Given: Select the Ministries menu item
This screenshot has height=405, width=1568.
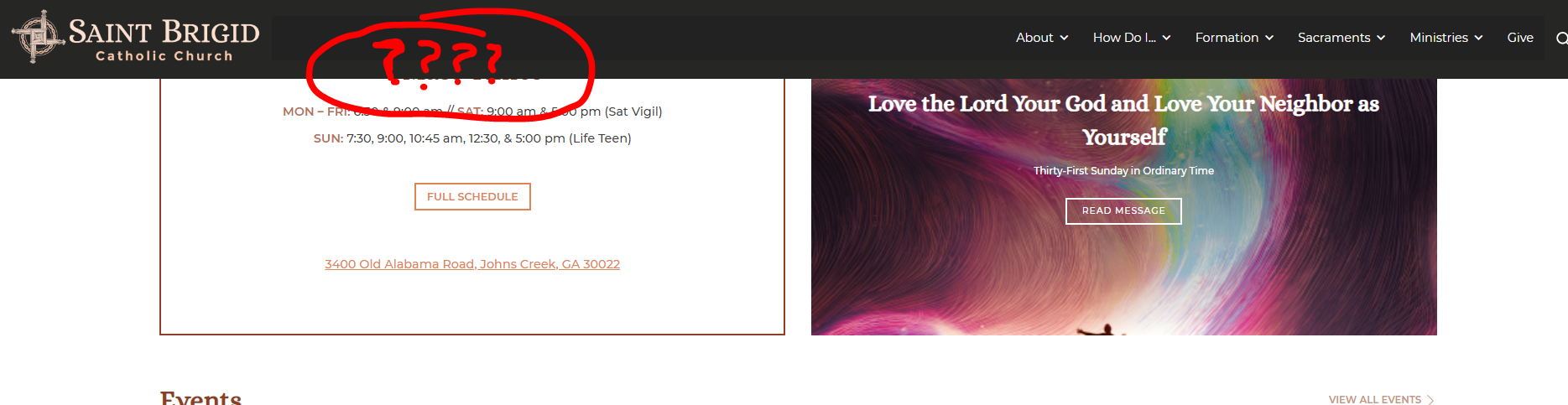Looking at the screenshot, I should click(1439, 38).
